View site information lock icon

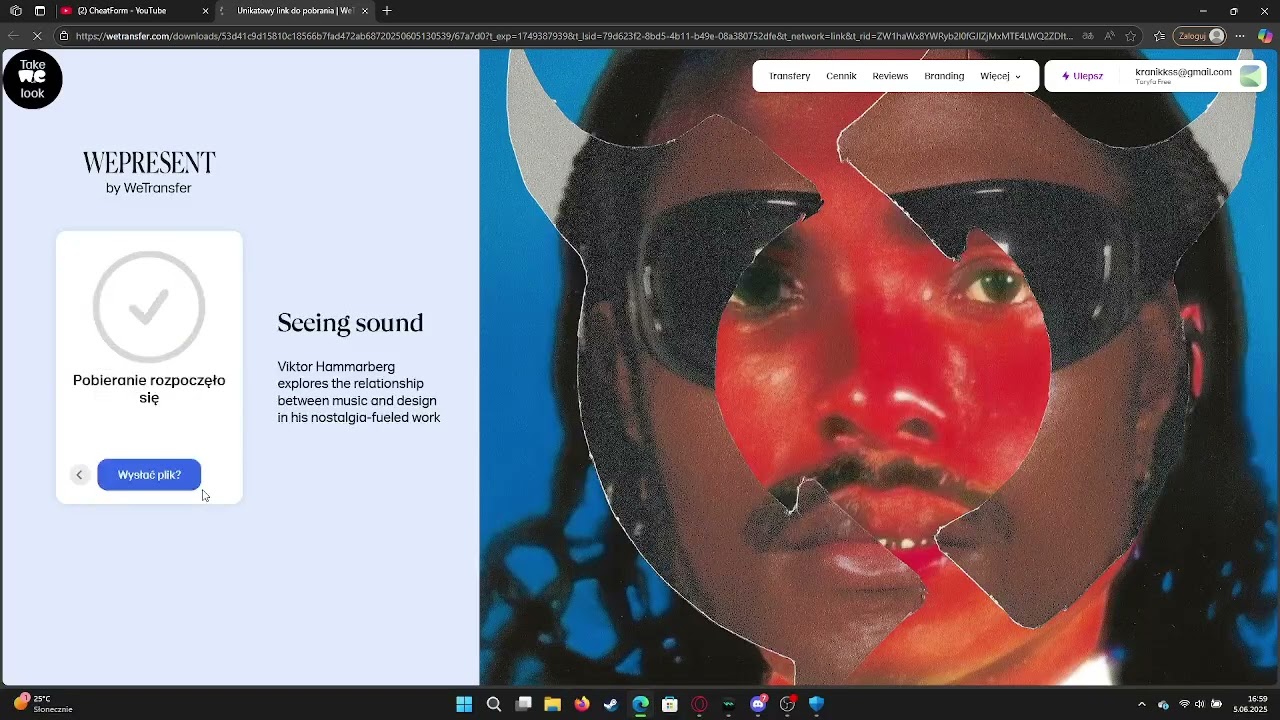pos(64,36)
